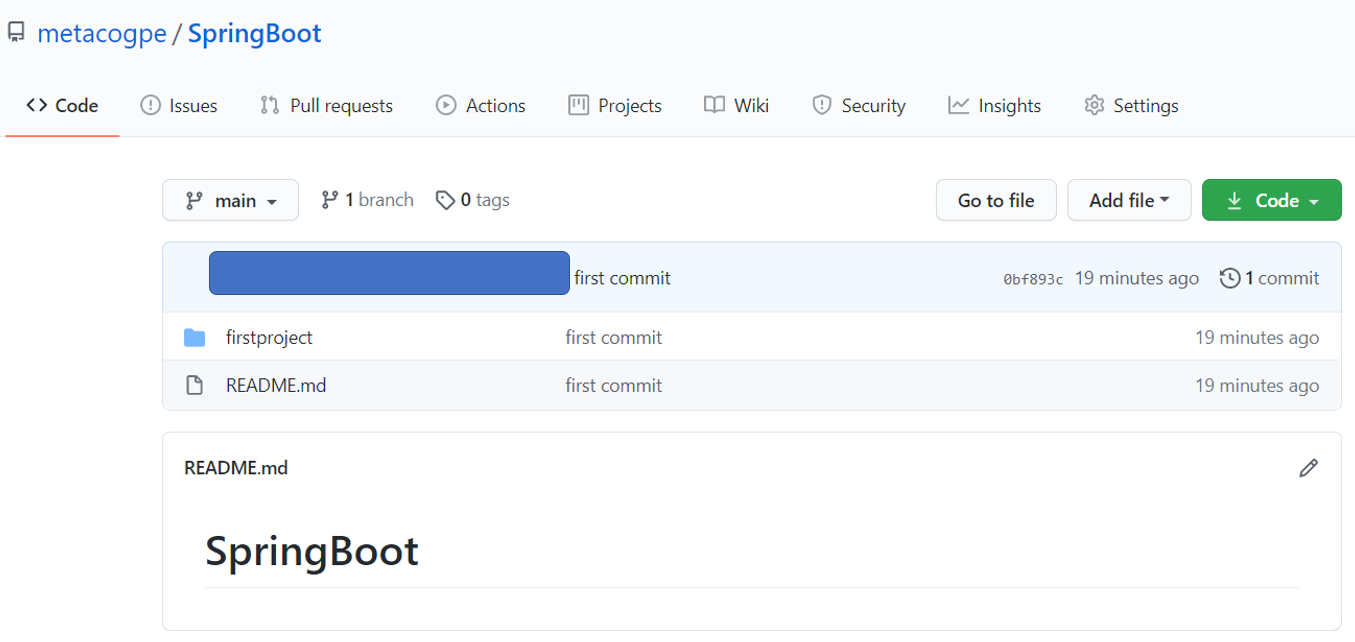Click '19 minutes ago' in README.md row
The image size is (1355, 642).
tap(1257, 386)
